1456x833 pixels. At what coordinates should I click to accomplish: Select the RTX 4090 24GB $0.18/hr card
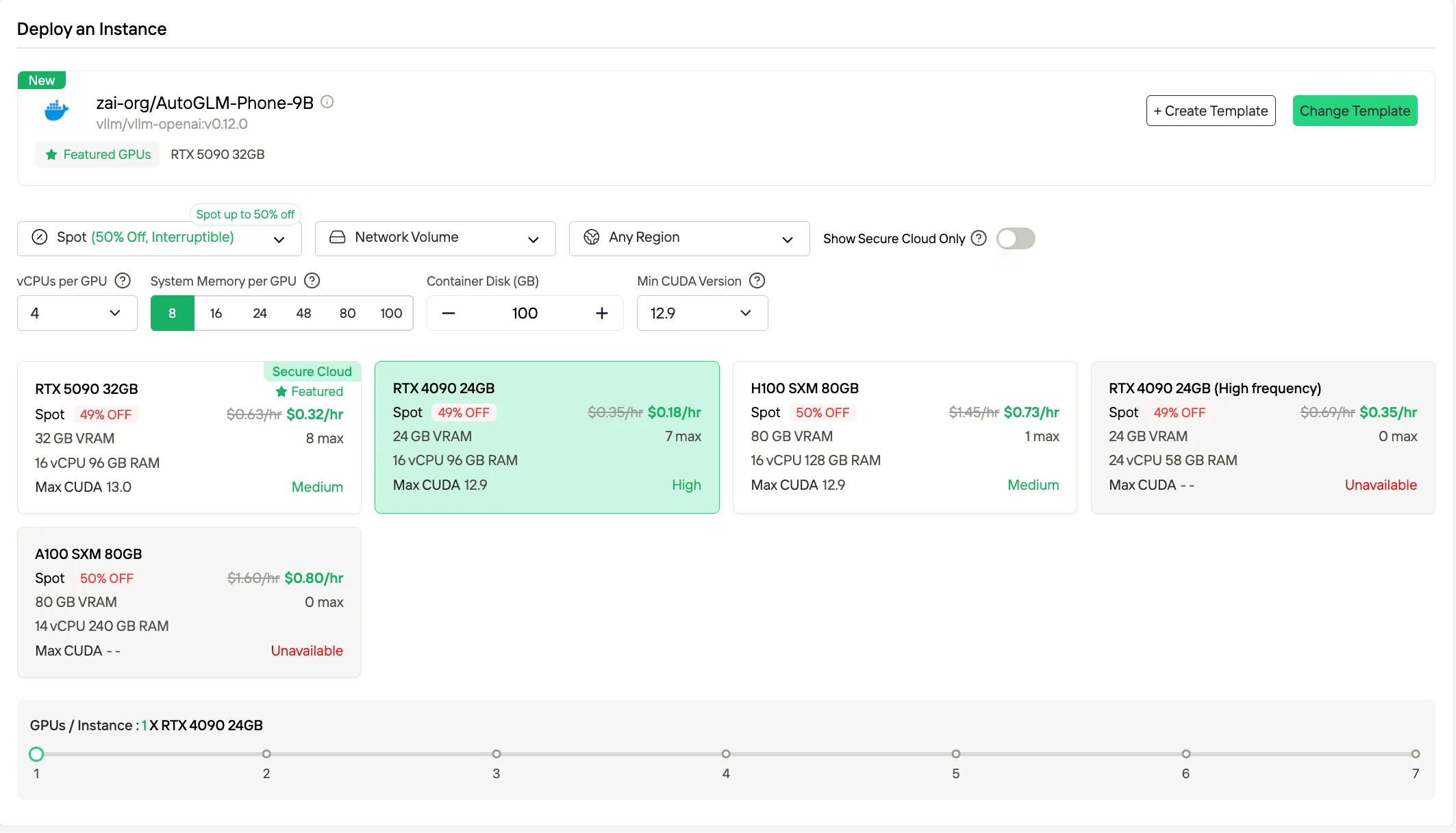547,437
